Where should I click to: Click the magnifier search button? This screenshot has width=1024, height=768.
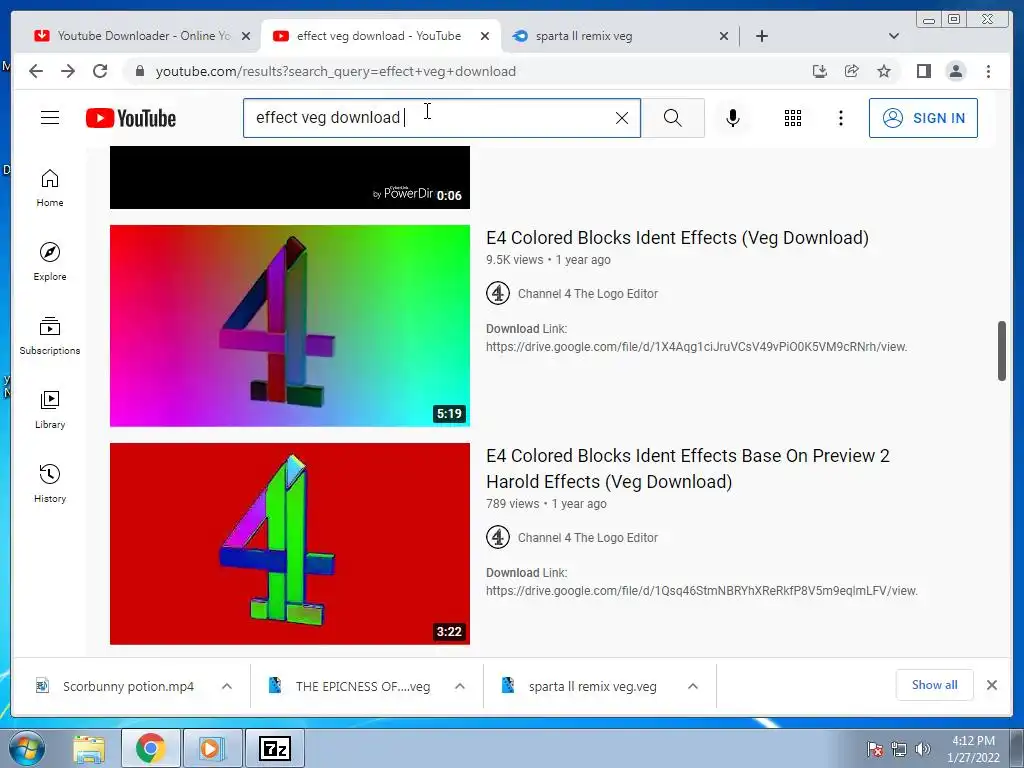coord(673,118)
